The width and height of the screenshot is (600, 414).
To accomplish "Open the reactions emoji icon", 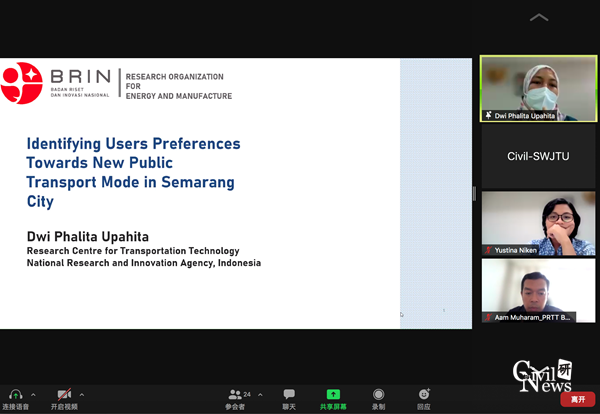I will coord(424,394).
